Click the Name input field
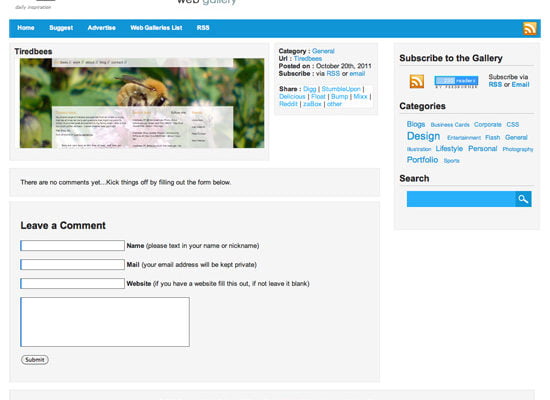Screen dimensions: 550x400 [72, 246]
